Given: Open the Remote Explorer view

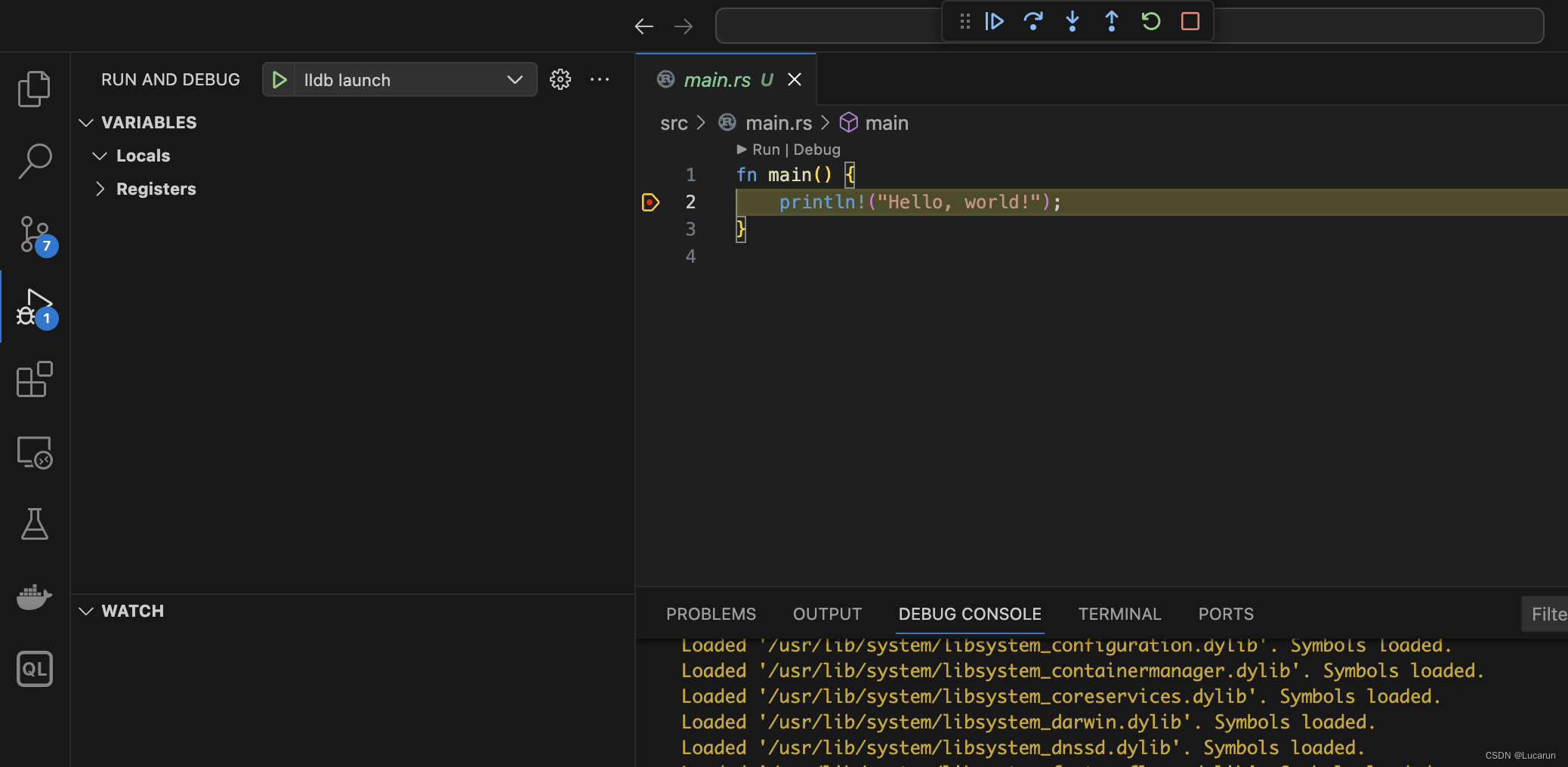Looking at the screenshot, I should pos(34,451).
